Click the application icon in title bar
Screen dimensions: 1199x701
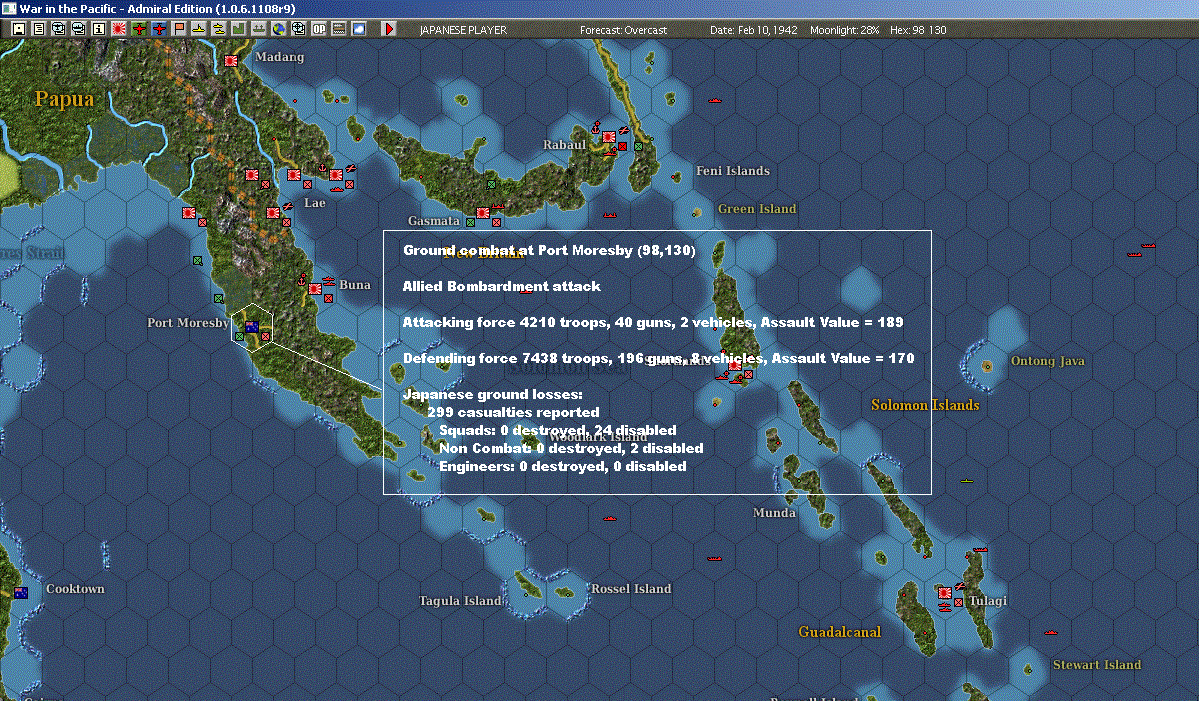(x=8, y=8)
